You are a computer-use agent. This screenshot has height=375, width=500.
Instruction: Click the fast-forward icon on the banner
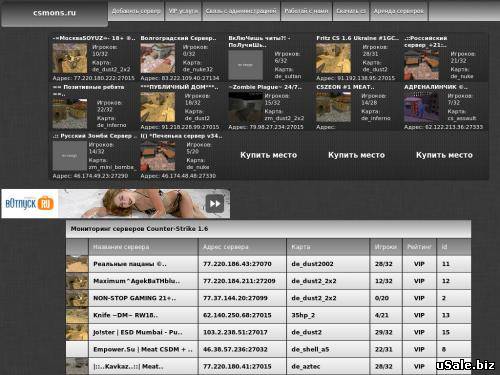point(215,203)
